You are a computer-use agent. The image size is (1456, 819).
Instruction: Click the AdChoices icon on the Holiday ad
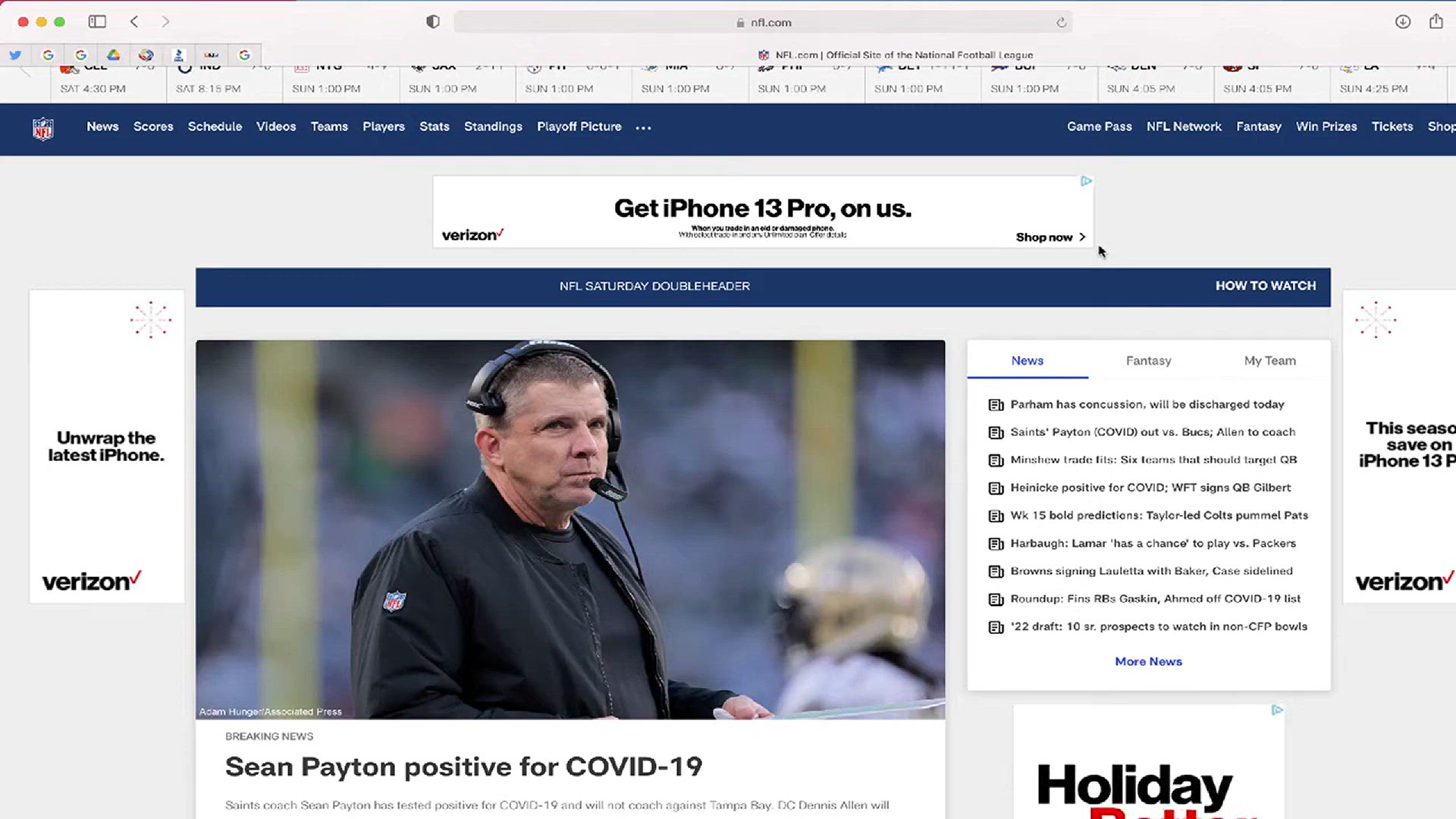[x=1277, y=710]
